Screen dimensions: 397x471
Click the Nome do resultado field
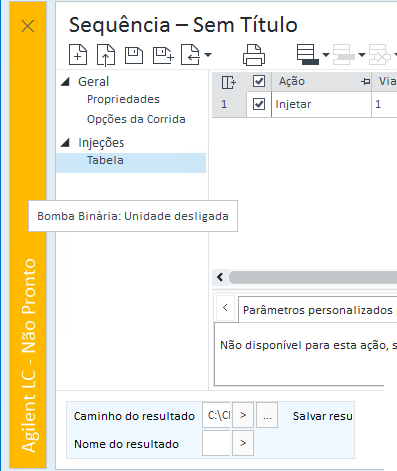point(216,443)
